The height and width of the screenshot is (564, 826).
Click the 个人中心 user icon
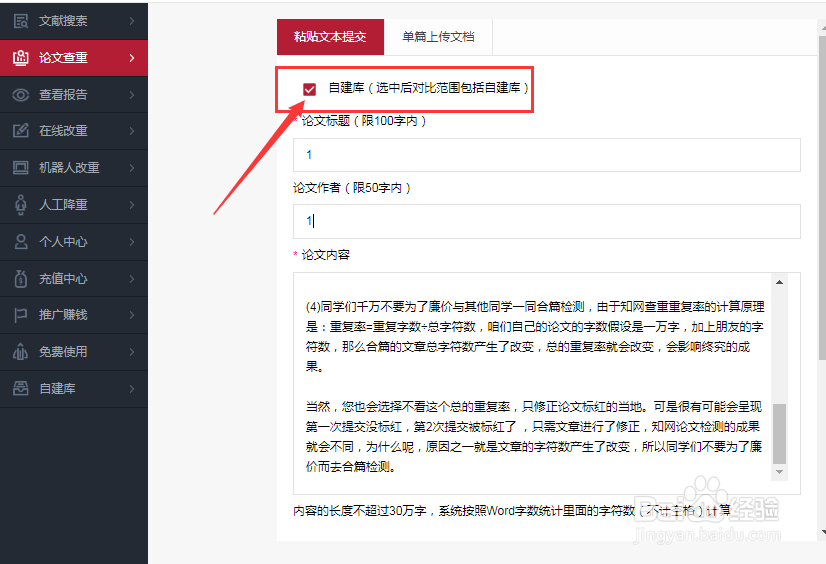click(x=21, y=242)
